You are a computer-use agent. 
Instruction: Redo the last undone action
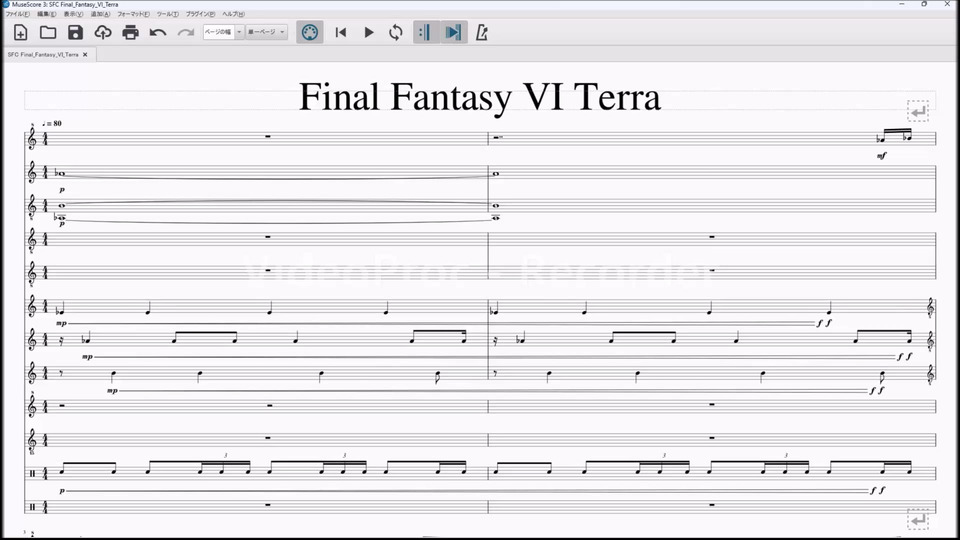[186, 32]
